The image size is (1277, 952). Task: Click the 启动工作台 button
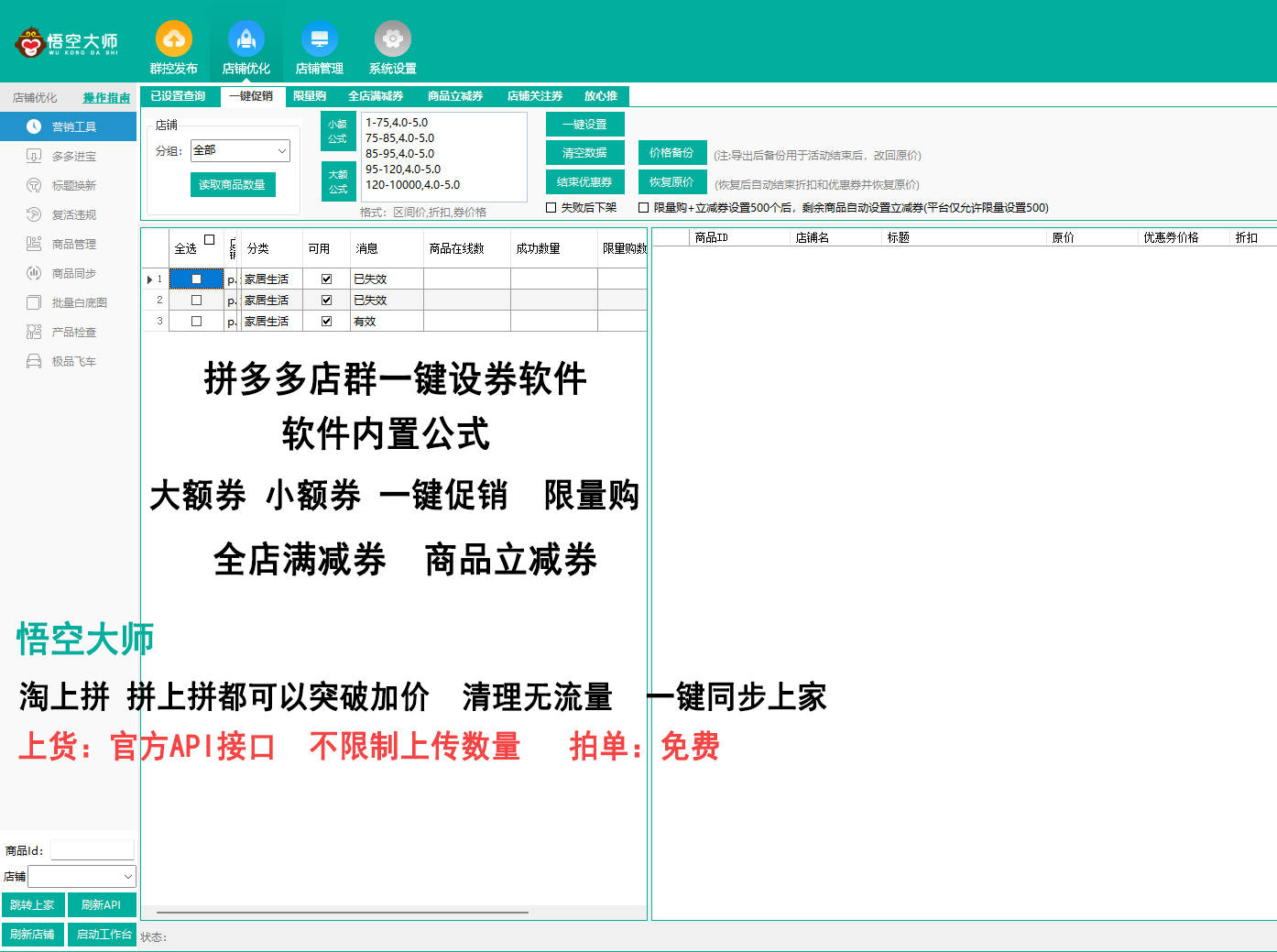click(x=102, y=934)
